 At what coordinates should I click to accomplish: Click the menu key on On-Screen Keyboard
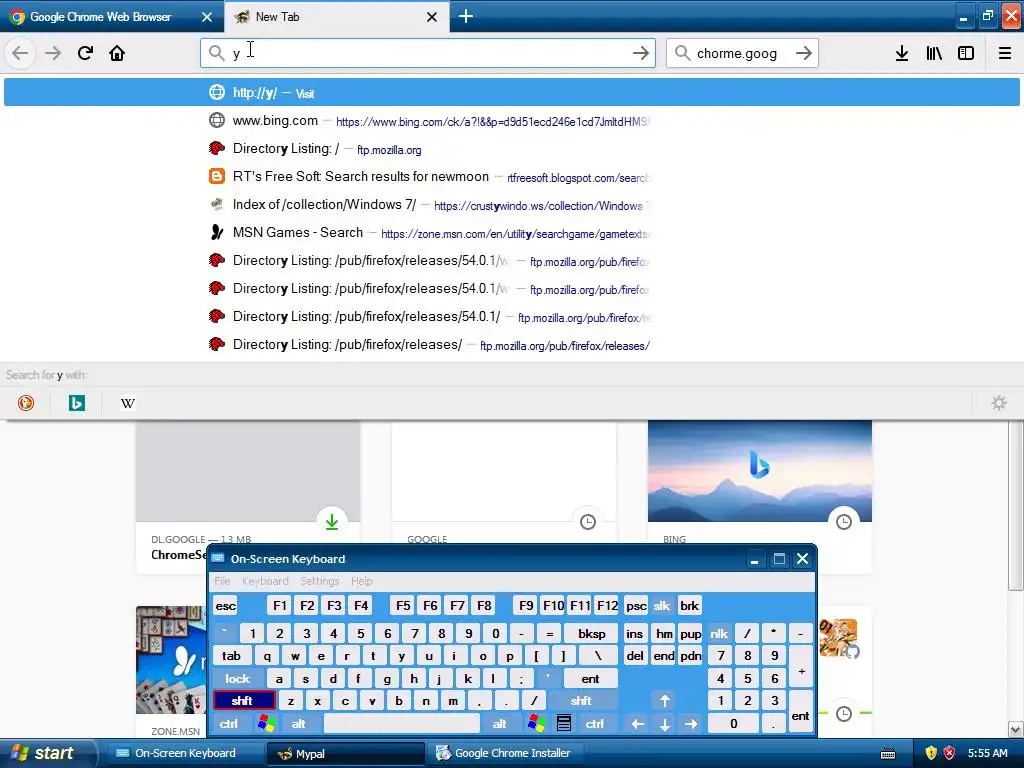point(564,724)
